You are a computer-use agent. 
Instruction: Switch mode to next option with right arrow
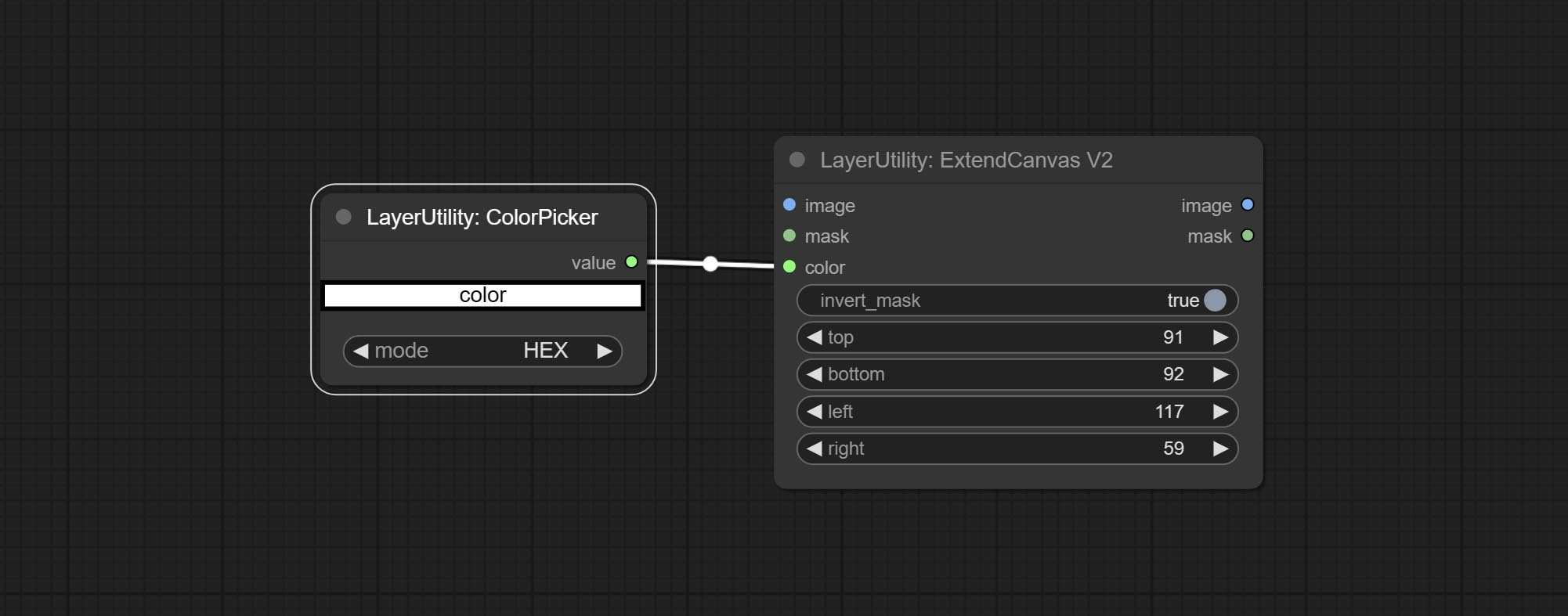pyautogui.click(x=605, y=351)
